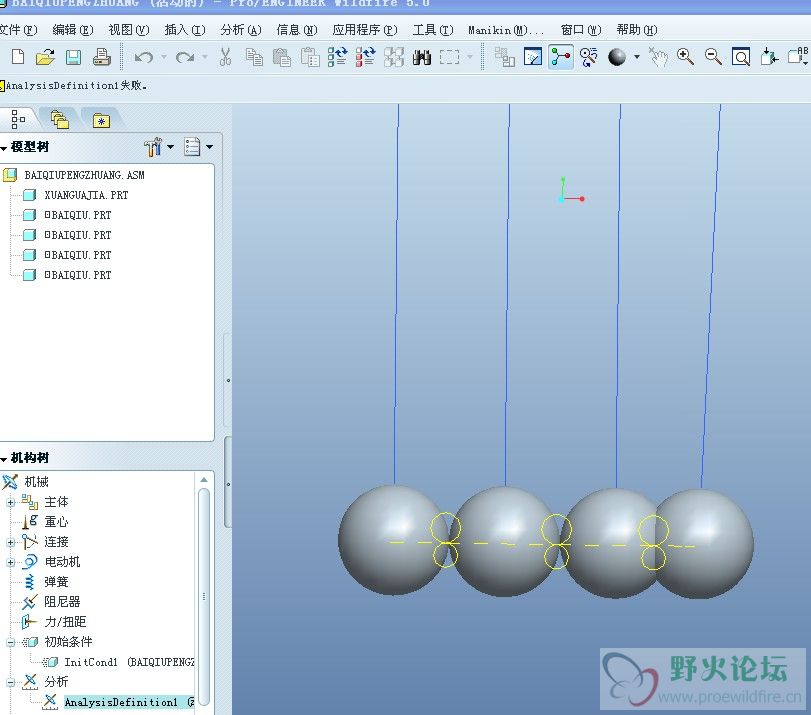The height and width of the screenshot is (715, 811).
Task: Paste using the clipboard icon
Action: point(281,57)
